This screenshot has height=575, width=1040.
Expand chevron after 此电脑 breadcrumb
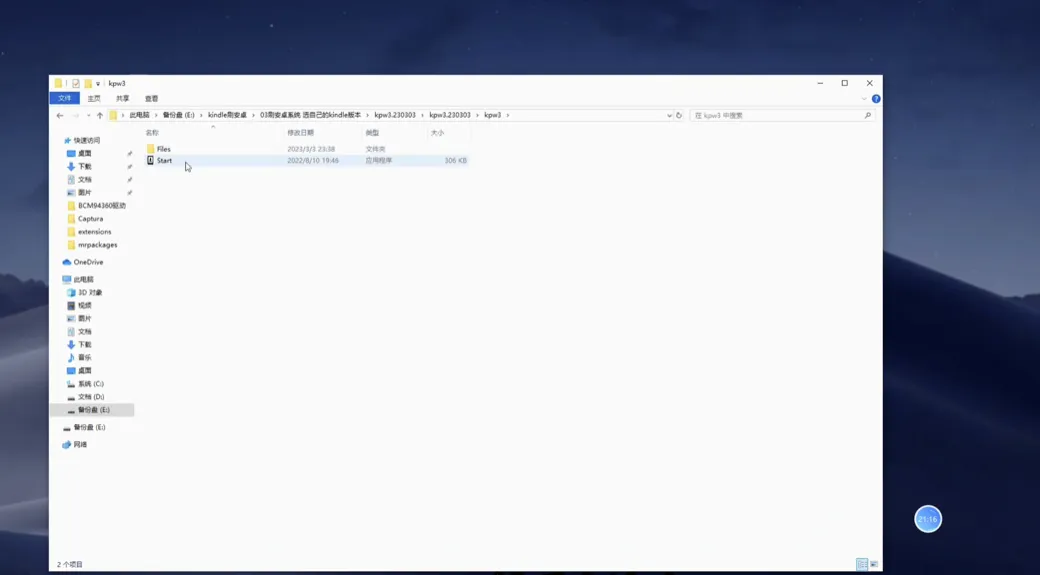click(156, 115)
